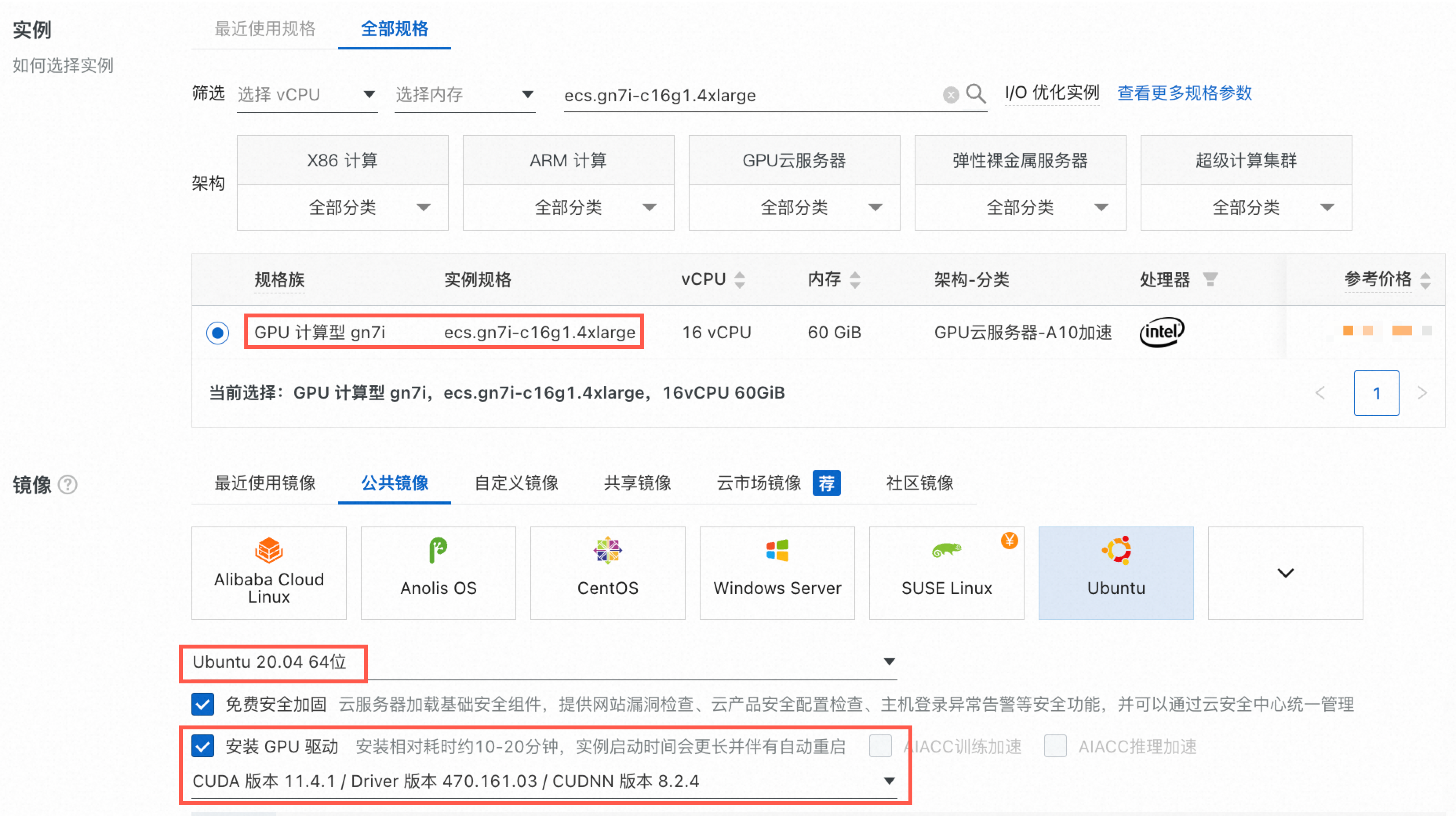Open GPU云服务器 全部分类 dropdown
Screen dimensions: 1456x816
tap(794, 208)
